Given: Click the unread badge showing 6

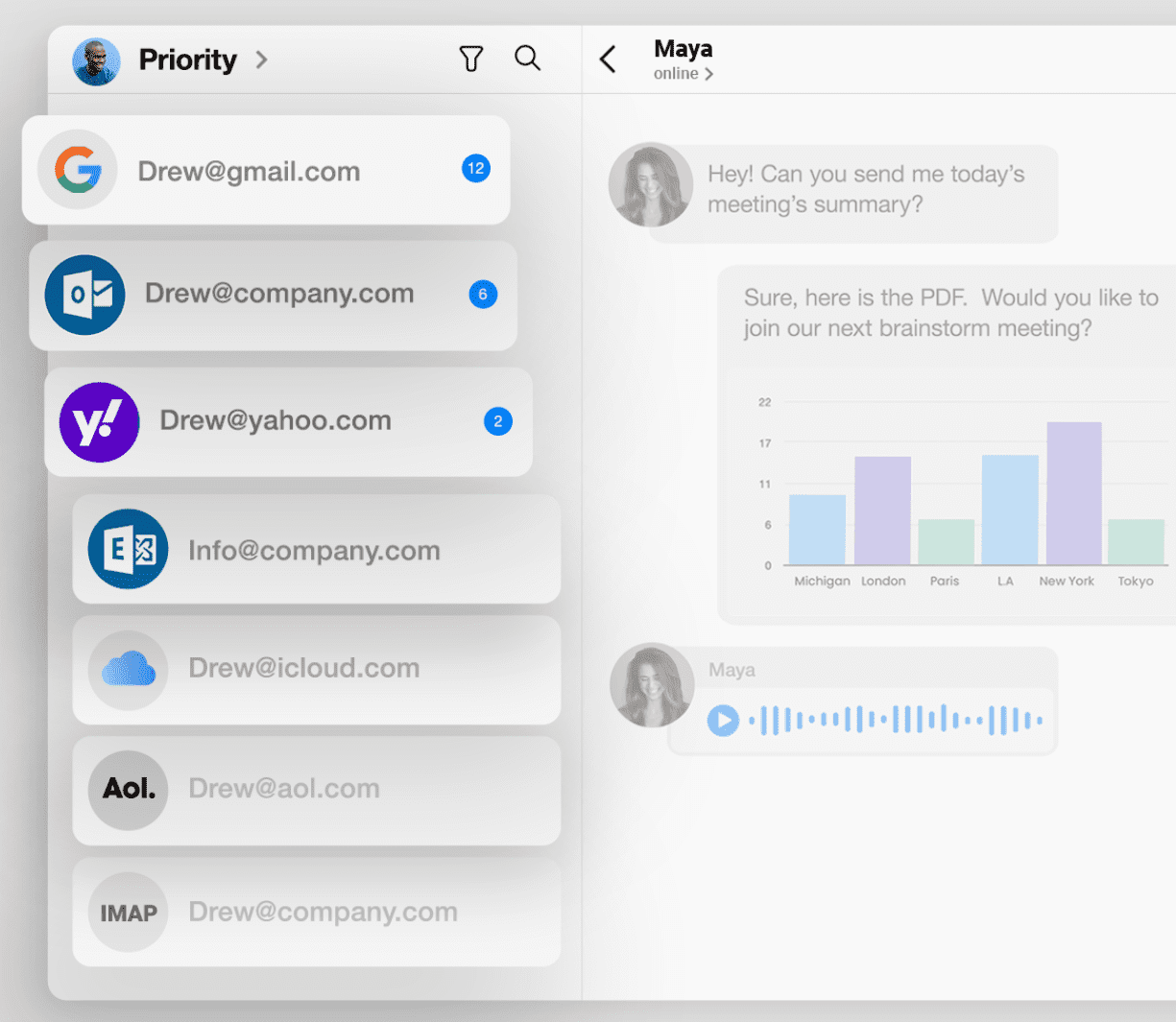Looking at the screenshot, I should pyautogui.click(x=483, y=295).
